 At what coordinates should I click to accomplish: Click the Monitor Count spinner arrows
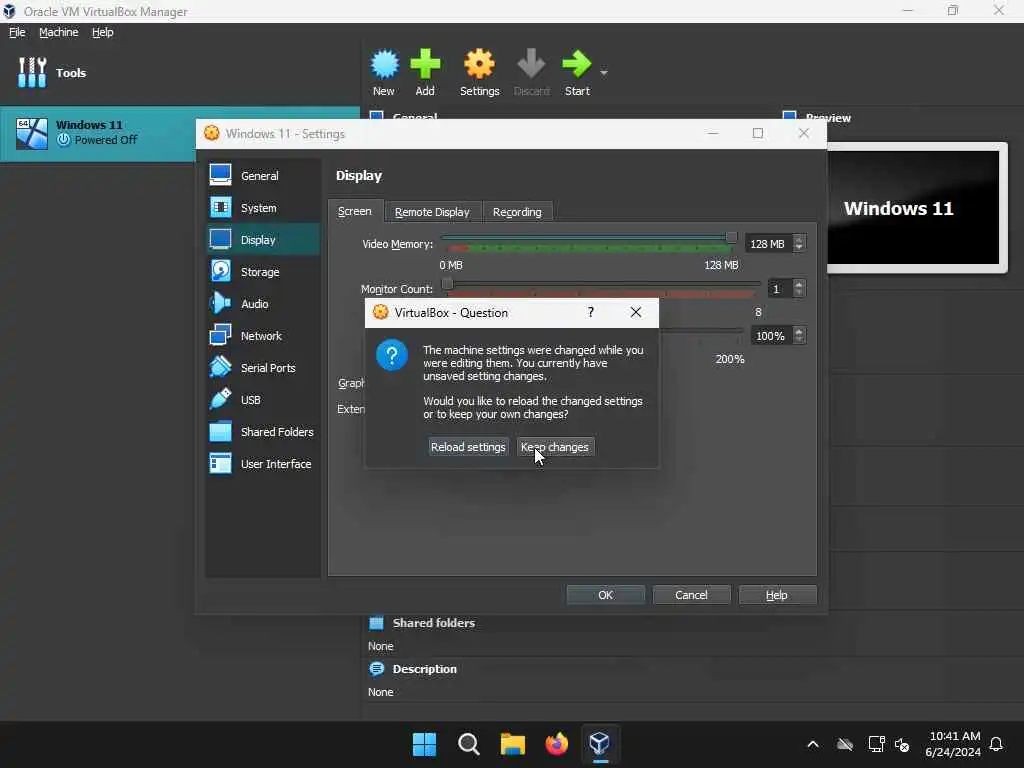tap(799, 289)
